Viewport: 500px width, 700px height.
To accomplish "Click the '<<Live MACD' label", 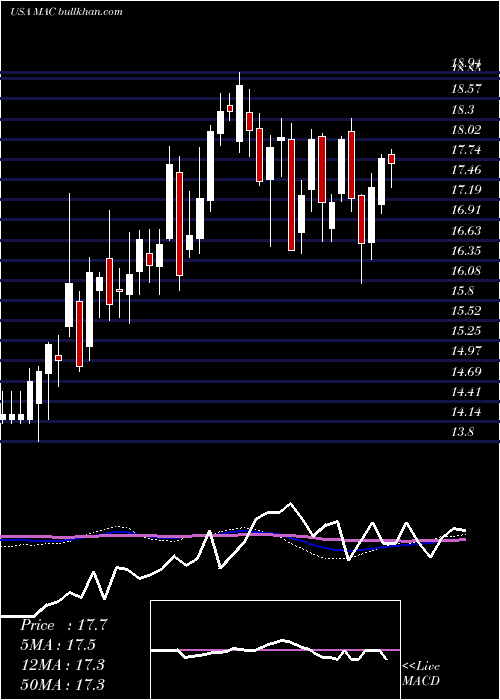I will (421, 673).
